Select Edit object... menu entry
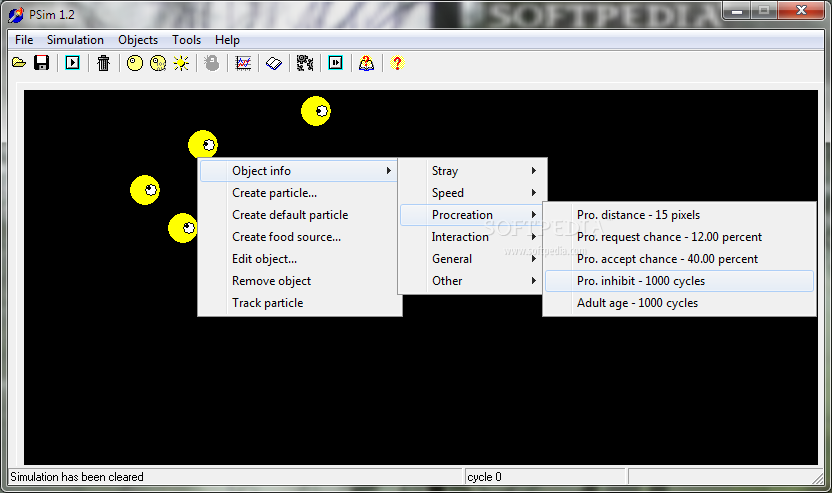Screen dimensions: 832x493 point(299,259)
